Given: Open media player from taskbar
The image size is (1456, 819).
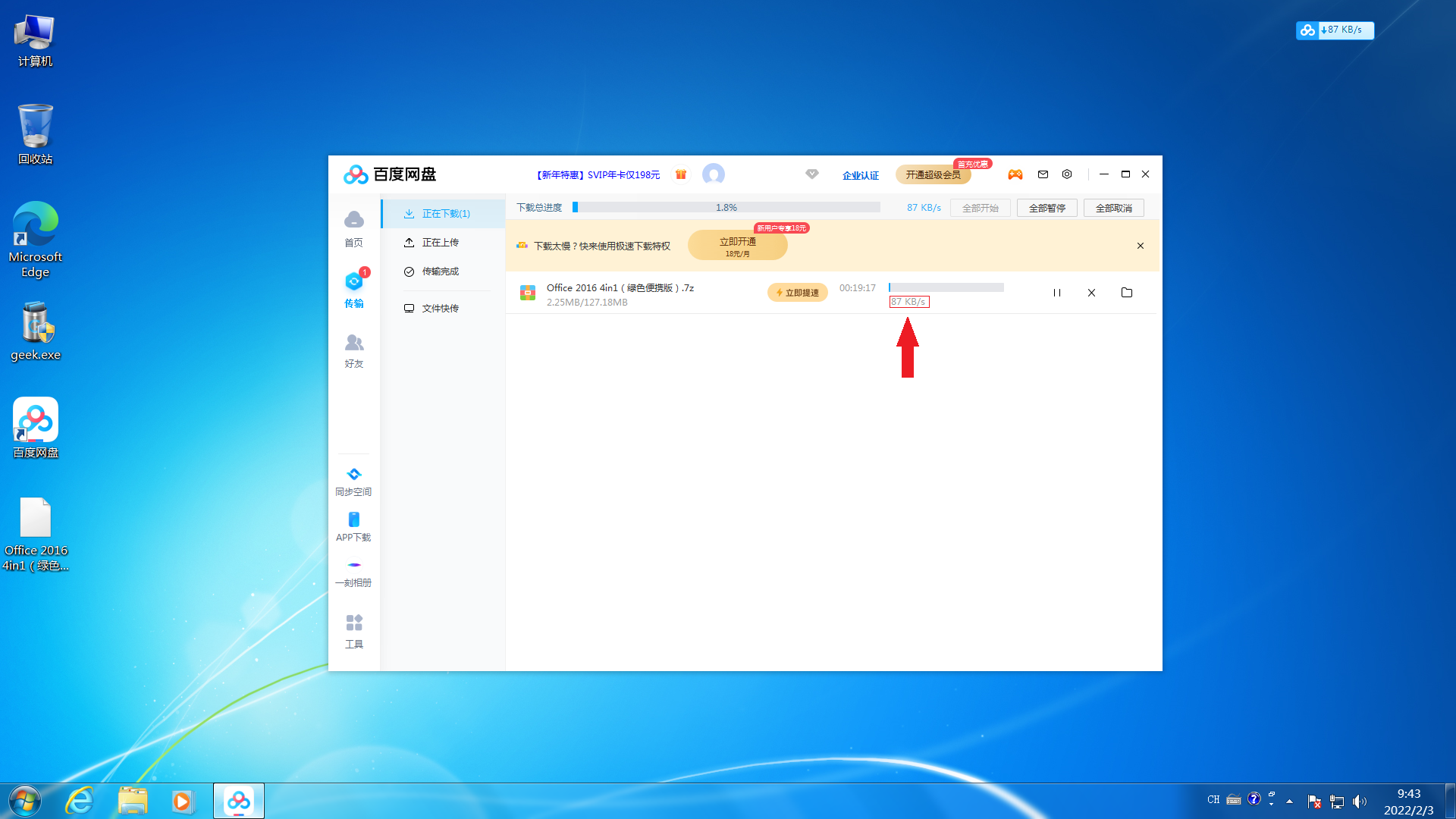Looking at the screenshot, I should [183, 801].
